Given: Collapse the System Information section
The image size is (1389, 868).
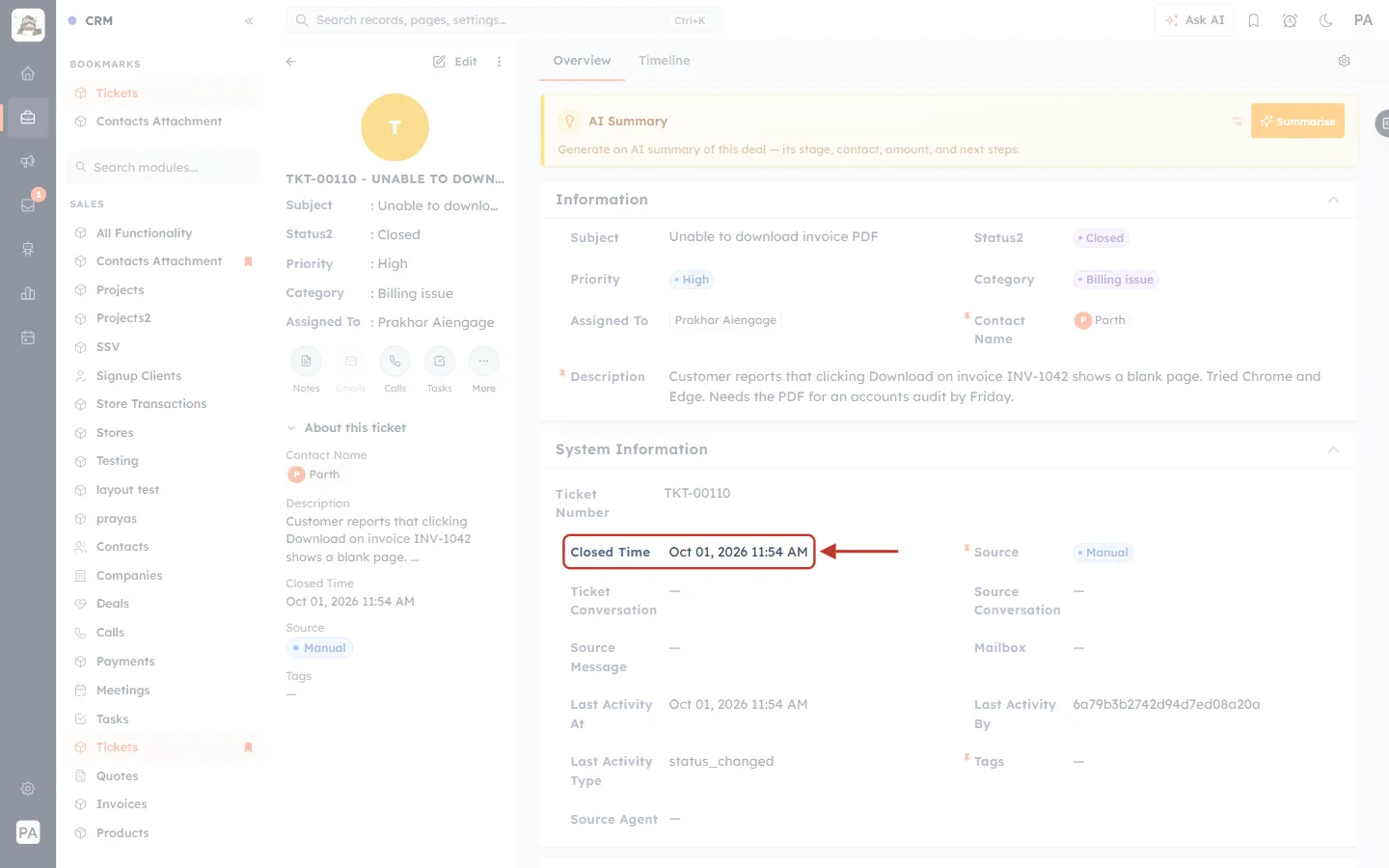Looking at the screenshot, I should point(1333,449).
